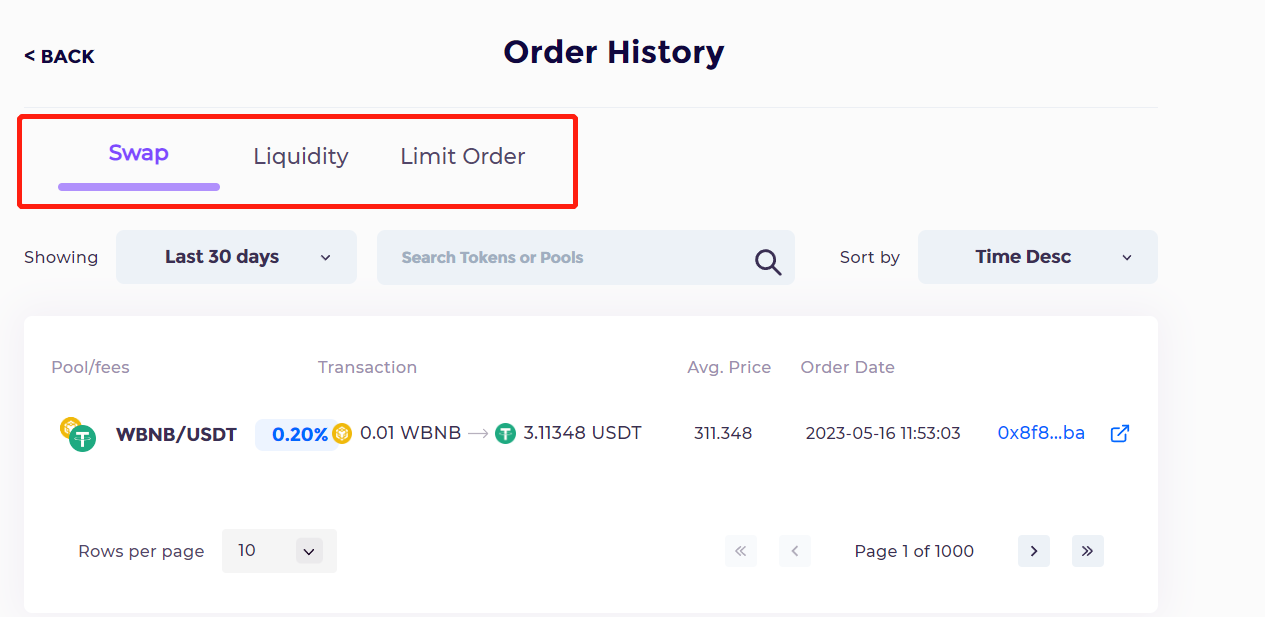Select the Swap tab

tap(139, 153)
